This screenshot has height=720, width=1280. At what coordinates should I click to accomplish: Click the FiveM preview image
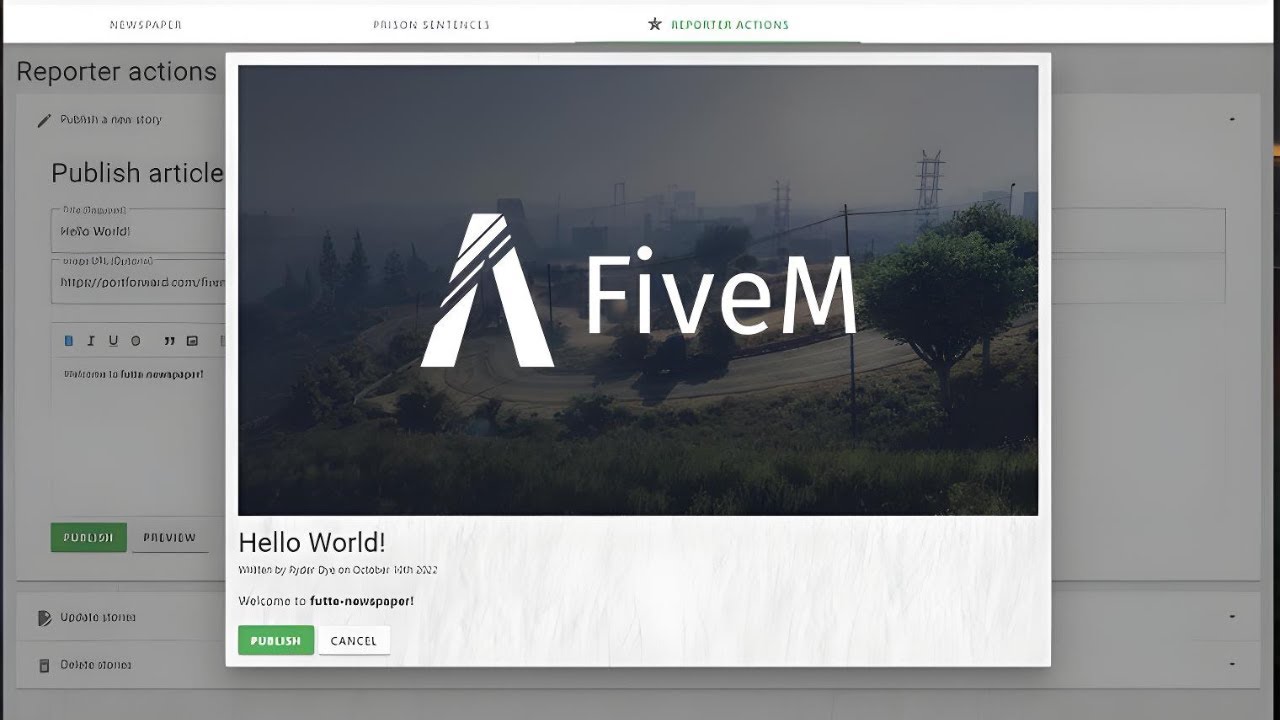tap(638, 290)
